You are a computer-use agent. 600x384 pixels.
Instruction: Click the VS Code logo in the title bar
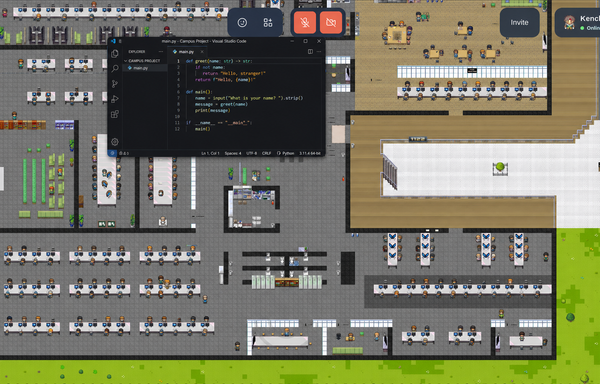(113, 41)
